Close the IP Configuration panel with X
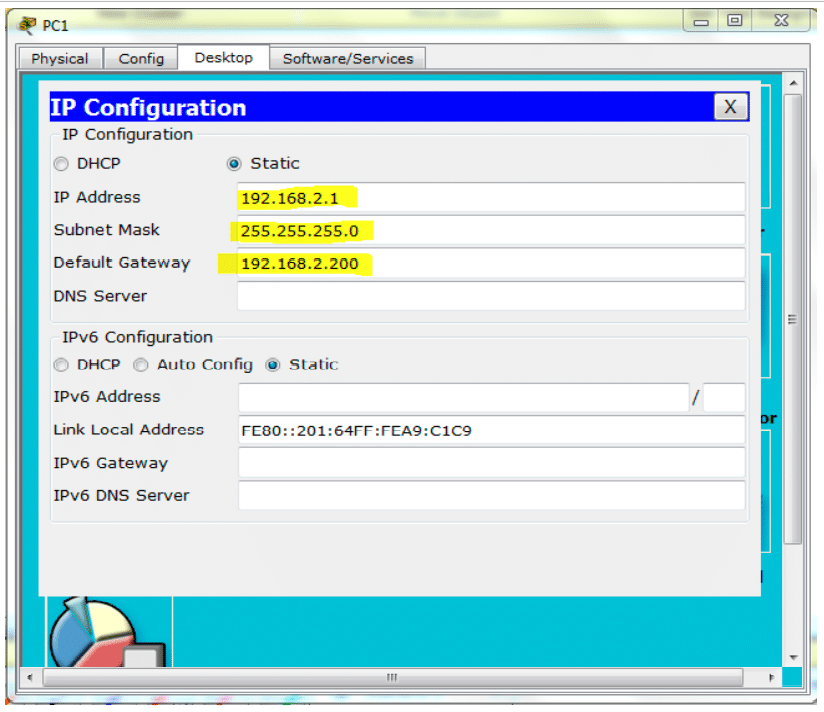824x712 pixels. click(730, 107)
